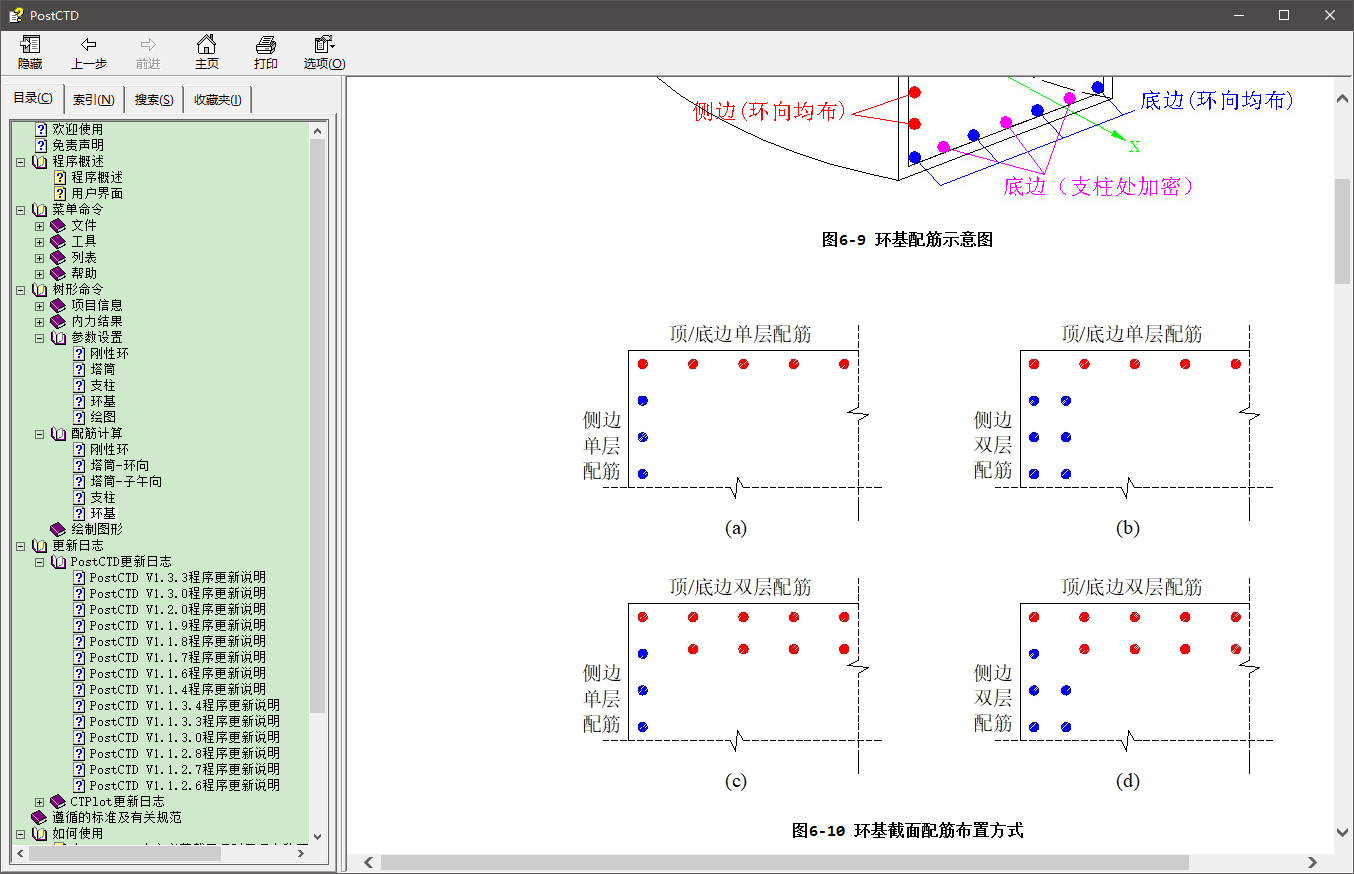Click the content pane vertical scrollbar thumb
The width and height of the screenshot is (1354, 874).
(1342, 232)
